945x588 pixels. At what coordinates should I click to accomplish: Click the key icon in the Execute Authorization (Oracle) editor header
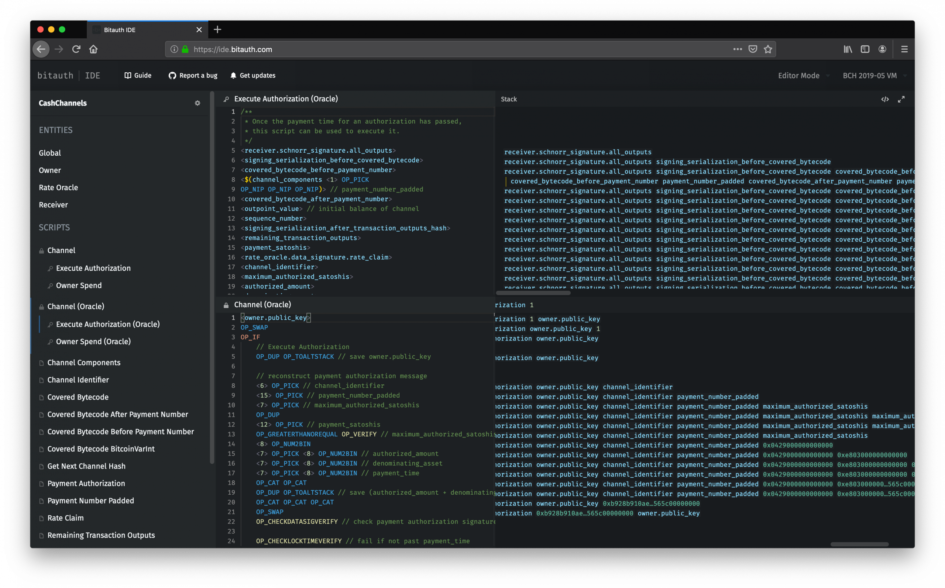point(226,99)
